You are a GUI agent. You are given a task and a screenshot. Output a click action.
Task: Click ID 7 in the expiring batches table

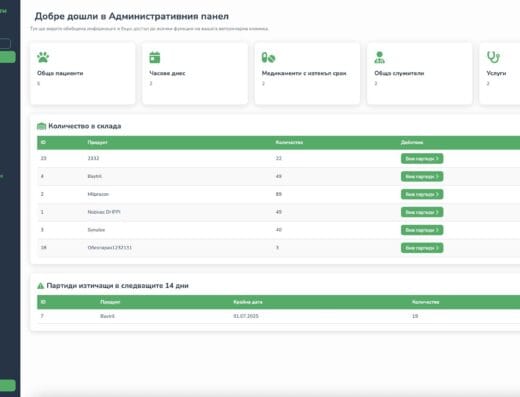tap(42, 316)
